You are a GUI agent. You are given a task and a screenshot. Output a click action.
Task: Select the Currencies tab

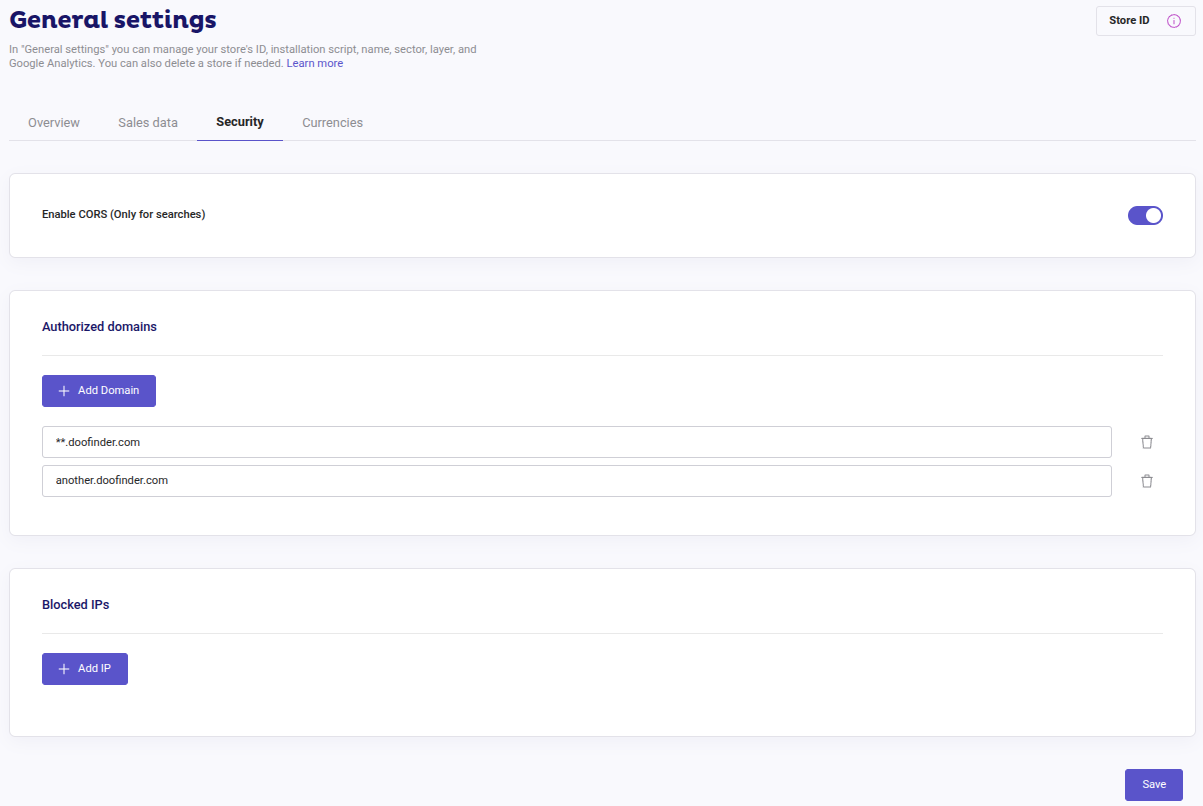332,122
